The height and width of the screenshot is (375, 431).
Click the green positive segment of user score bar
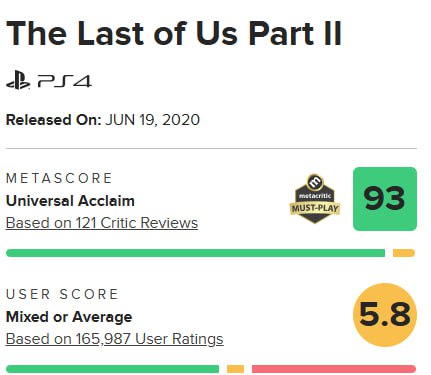pos(112,369)
